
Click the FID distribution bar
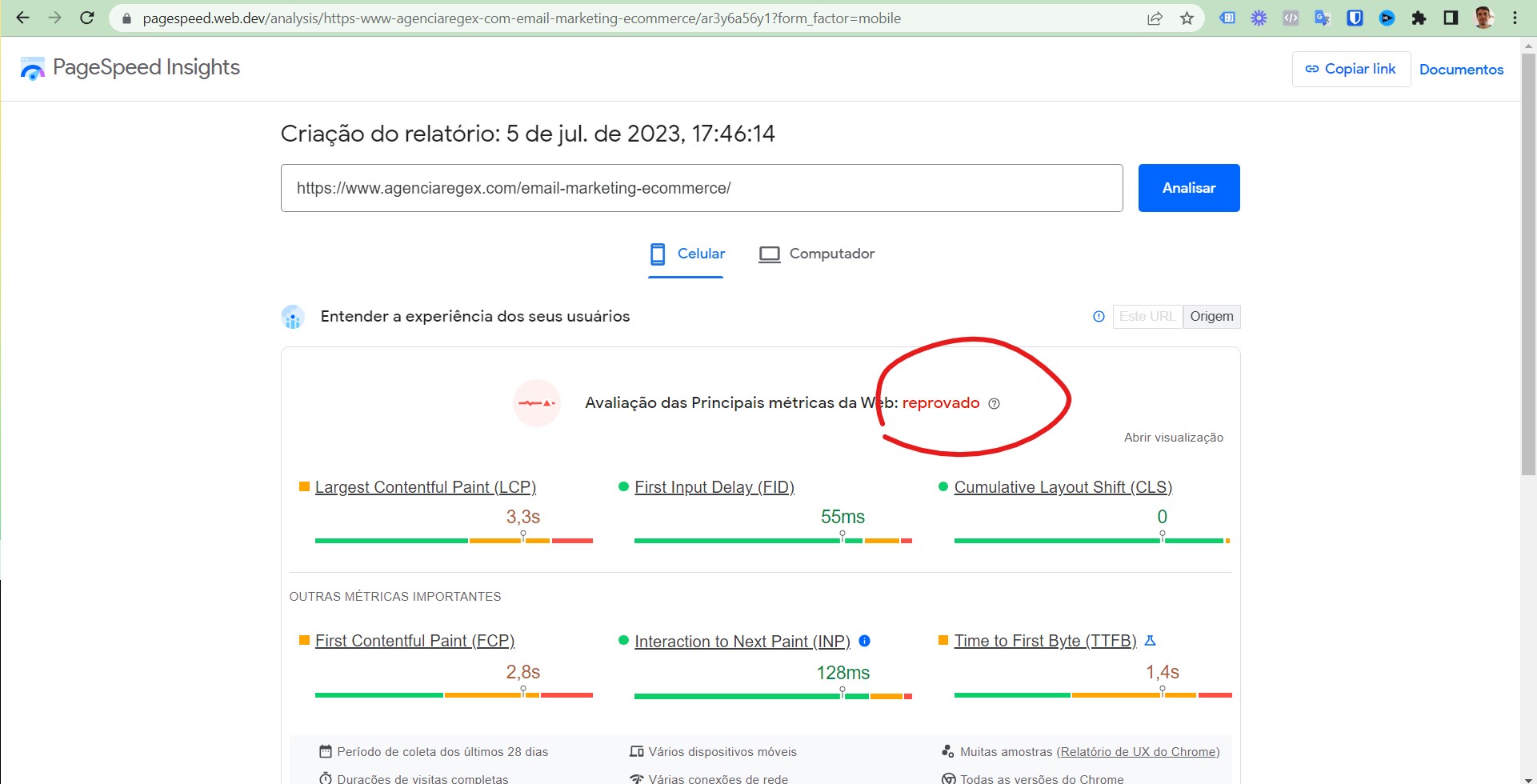coord(773,541)
